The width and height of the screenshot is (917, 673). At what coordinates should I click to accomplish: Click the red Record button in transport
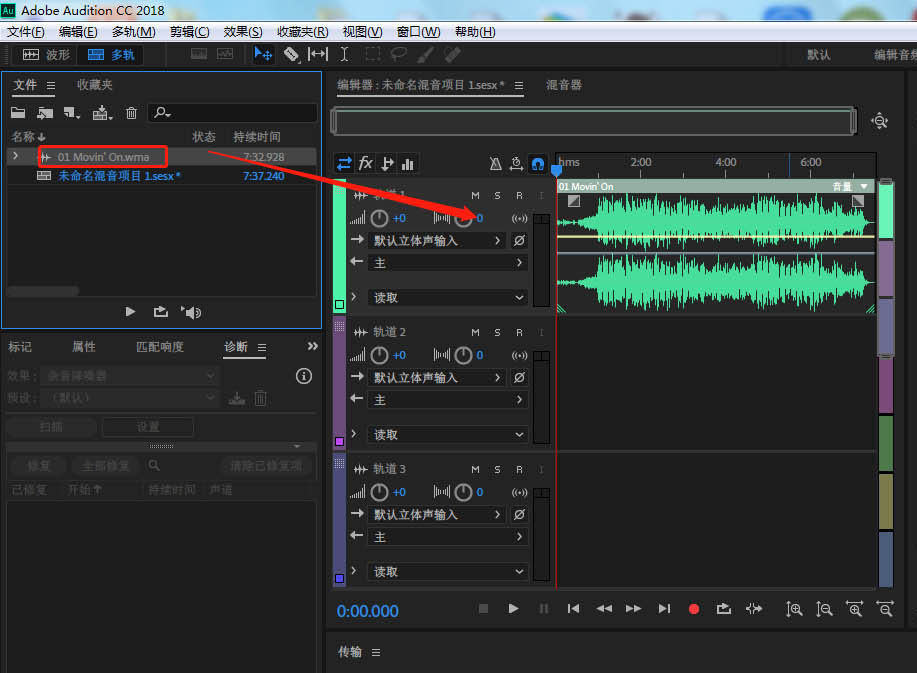point(694,608)
